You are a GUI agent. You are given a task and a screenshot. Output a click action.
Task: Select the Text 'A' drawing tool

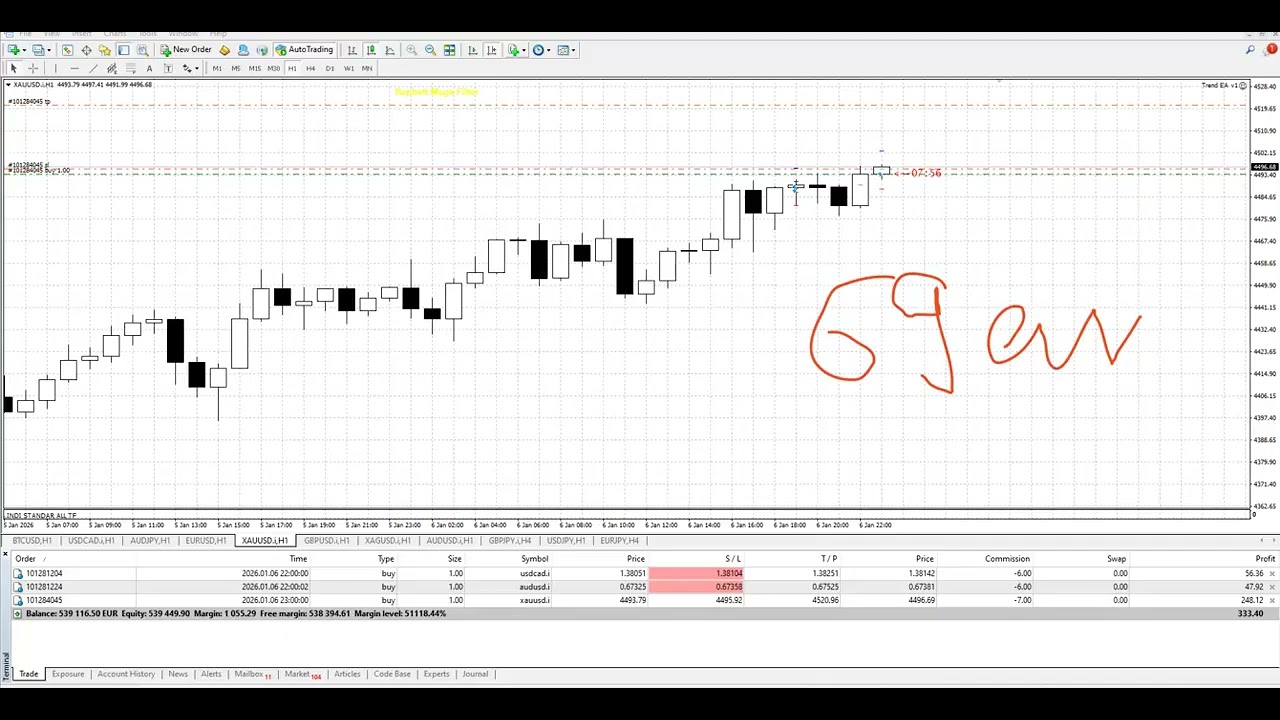149,68
